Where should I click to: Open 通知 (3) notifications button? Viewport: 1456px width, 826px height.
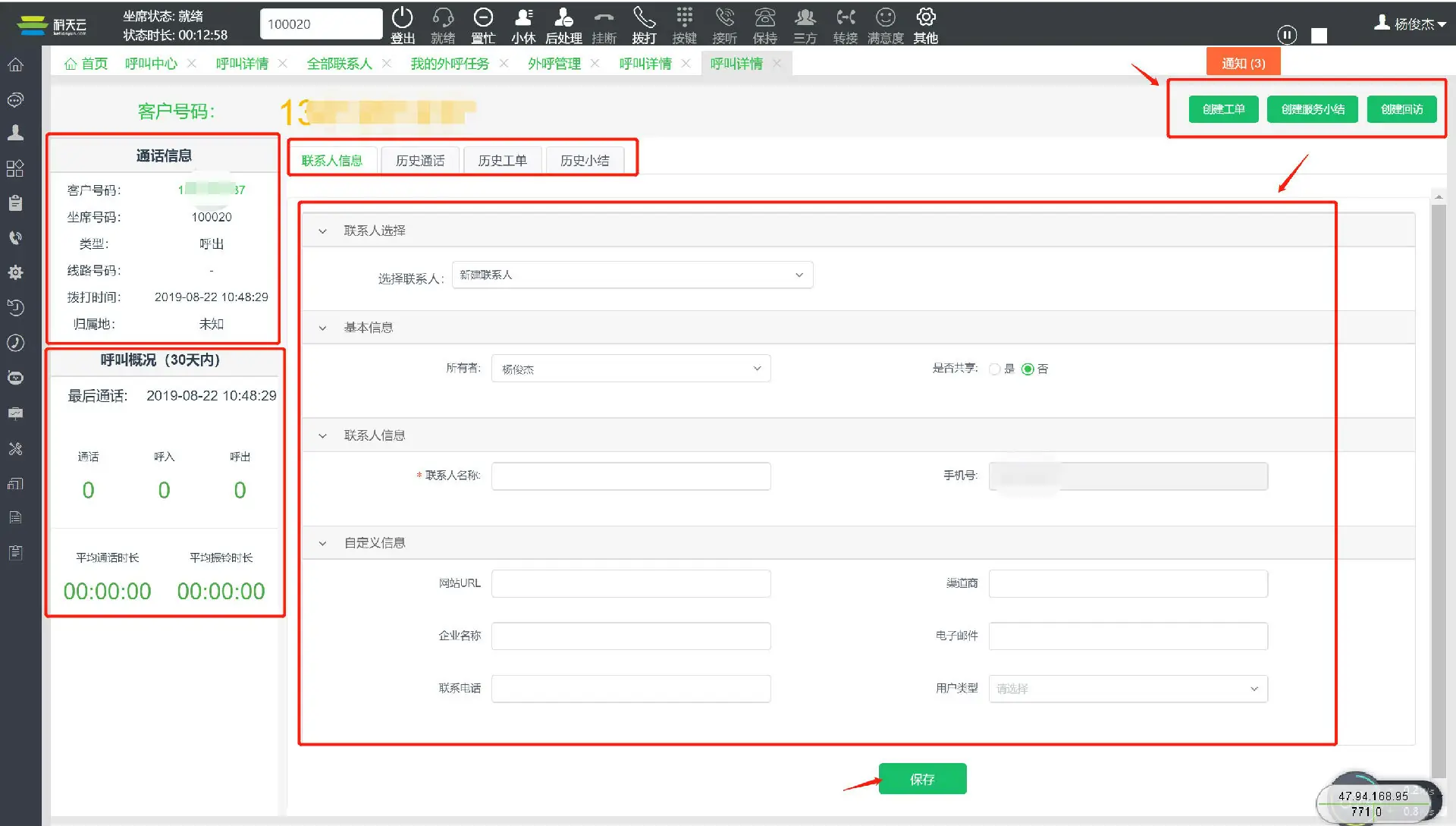point(1243,63)
